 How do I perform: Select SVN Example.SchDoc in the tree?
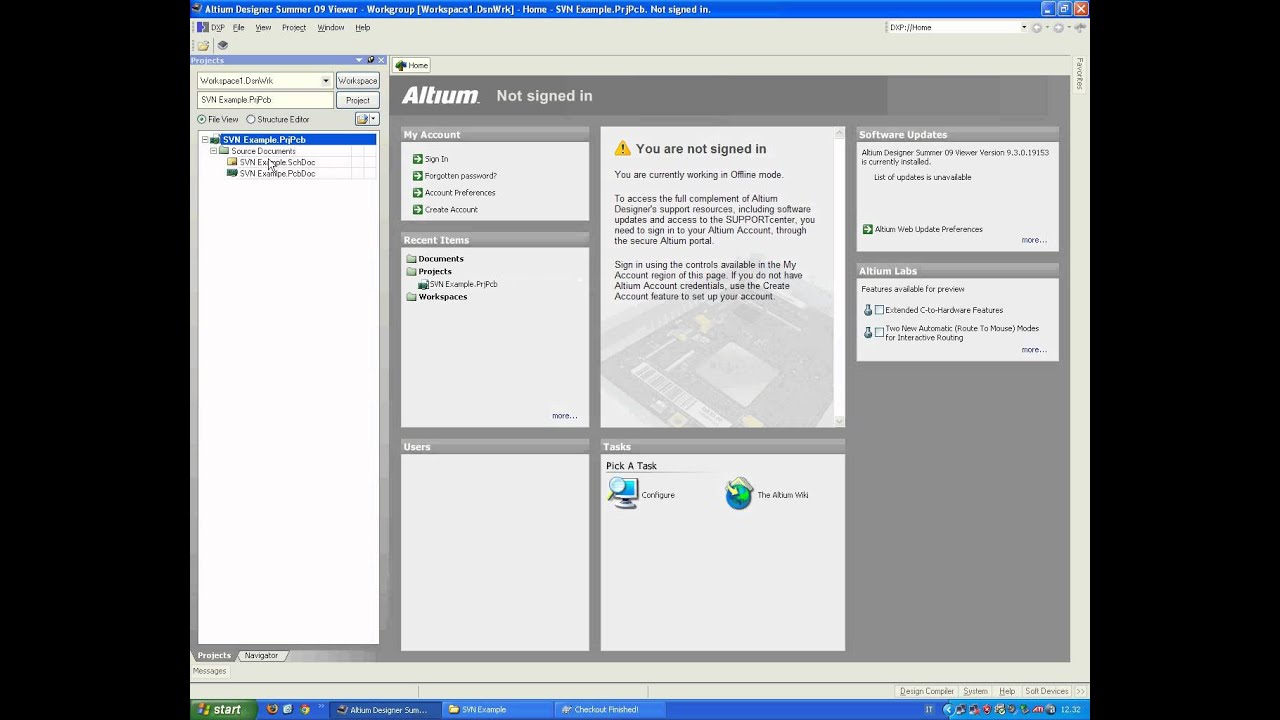[277, 162]
